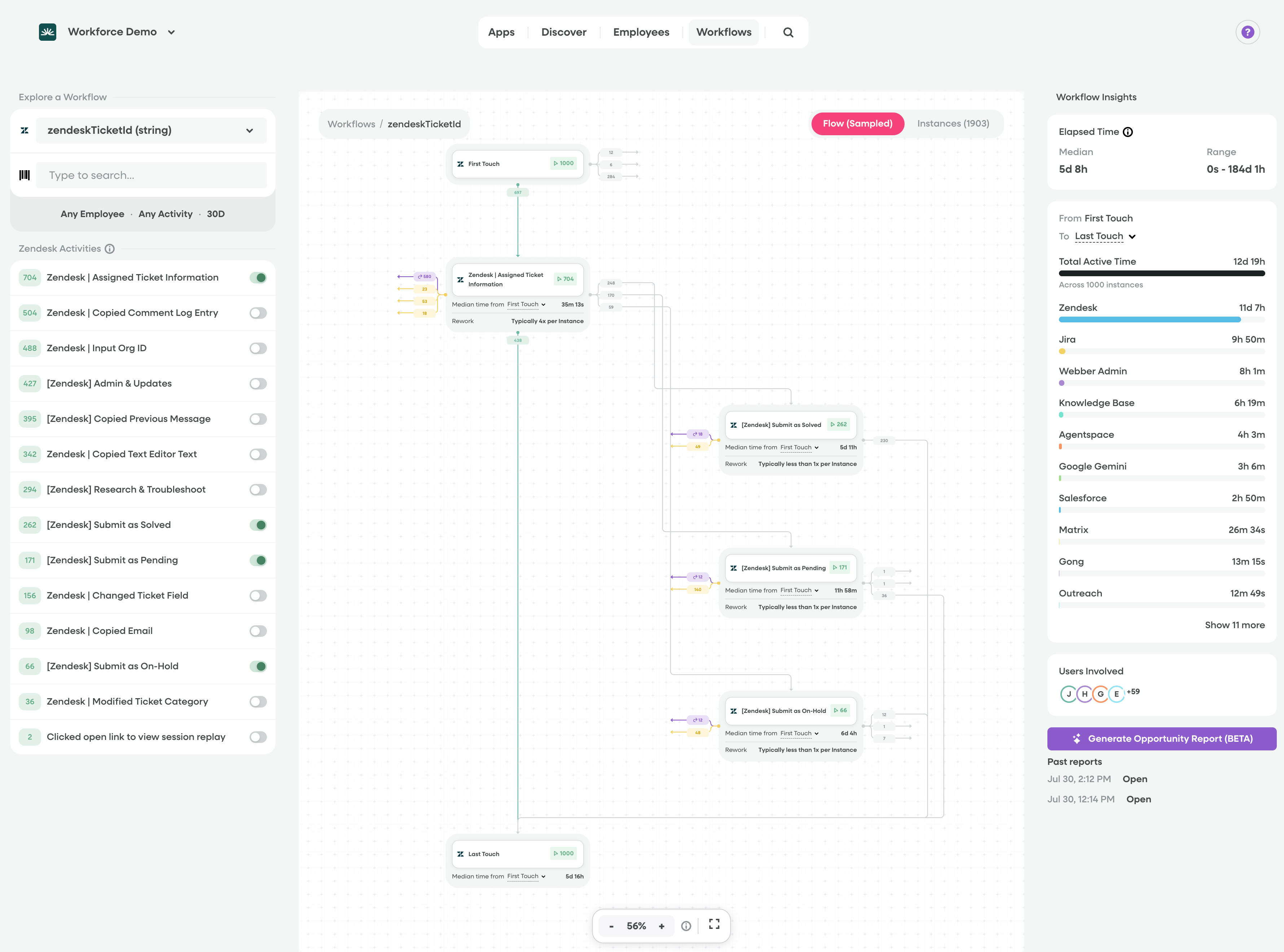The image size is (1284, 952).
Task: Switch to Instances (1903) view
Action: click(x=953, y=124)
